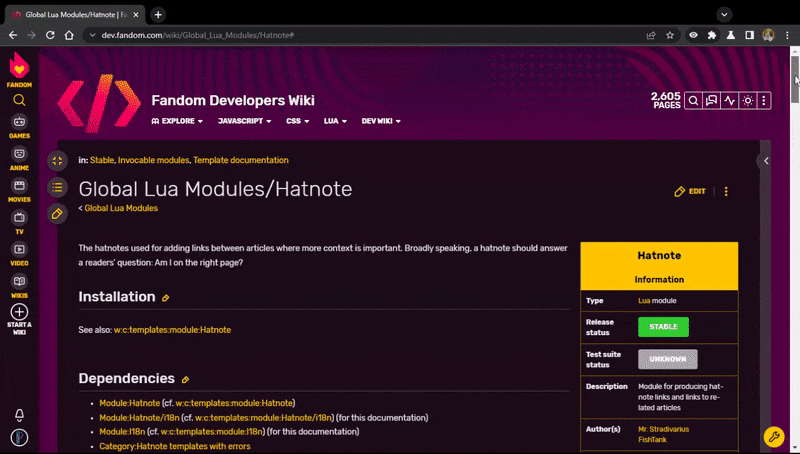Open search from the left sidebar magnifier
Viewport: 800px width, 454px height.
pyautogui.click(x=19, y=100)
